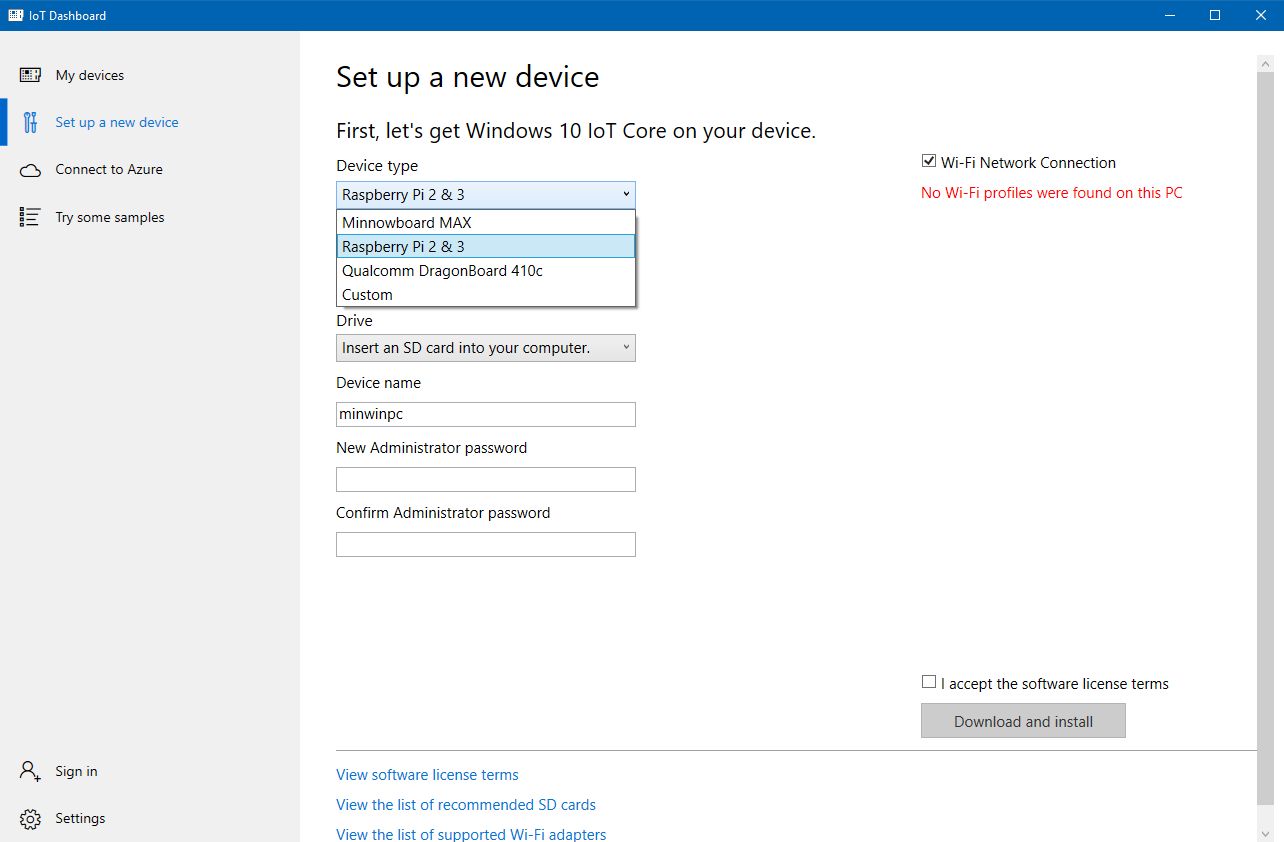Click the Device name text field
This screenshot has height=842, width=1284.
(x=486, y=414)
